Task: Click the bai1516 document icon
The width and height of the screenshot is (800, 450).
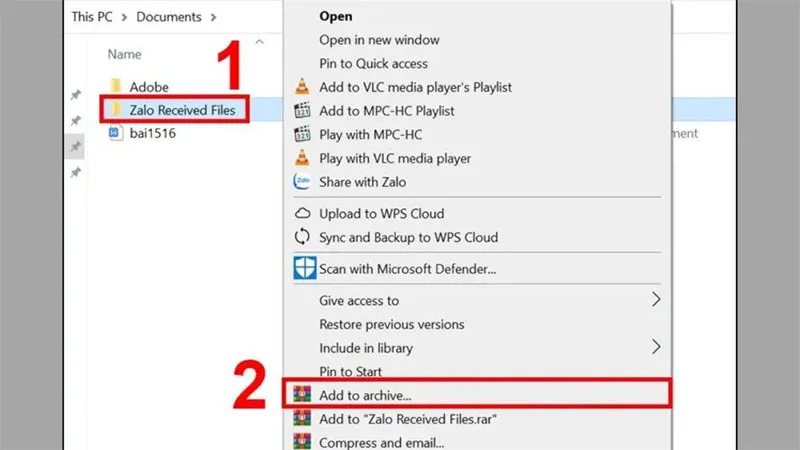Action: pos(116,133)
